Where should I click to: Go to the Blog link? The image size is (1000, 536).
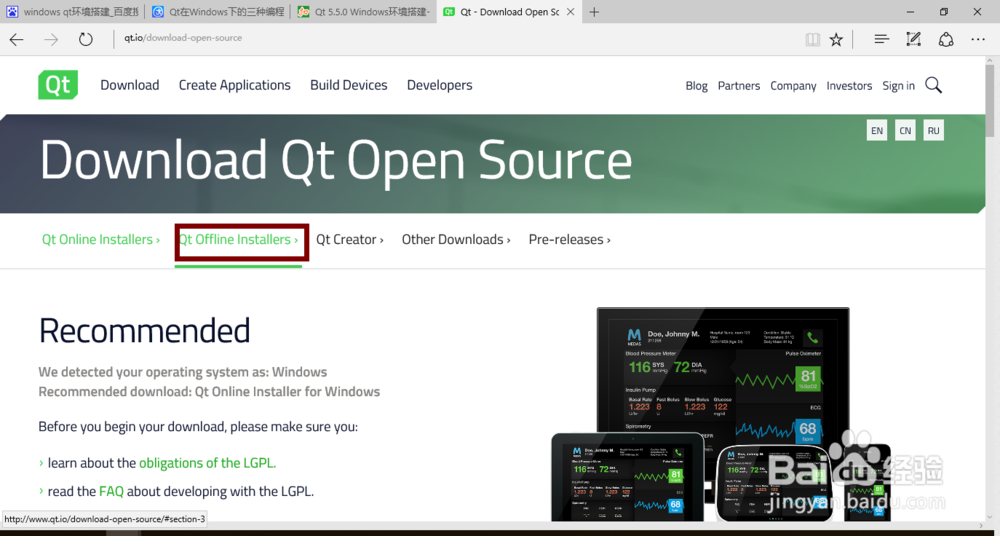pos(696,86)
